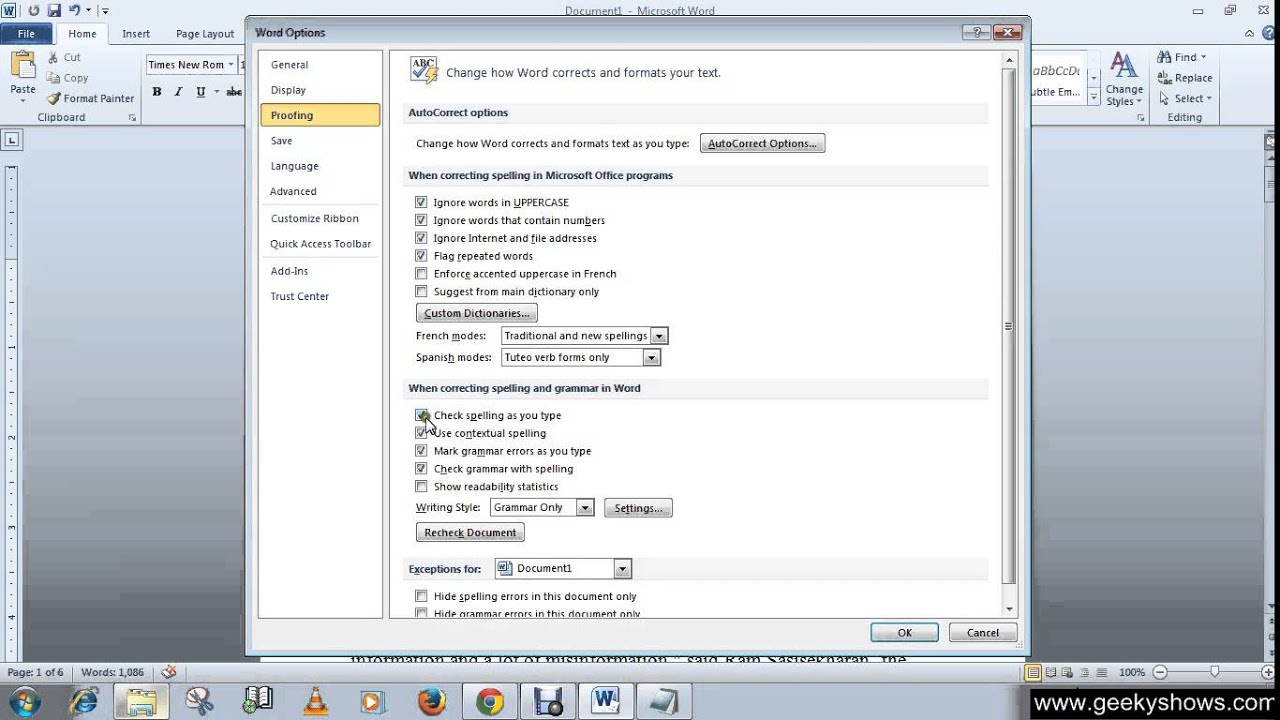
Task: Enable Suggest from main dictionary only
Action: point(421,292)
